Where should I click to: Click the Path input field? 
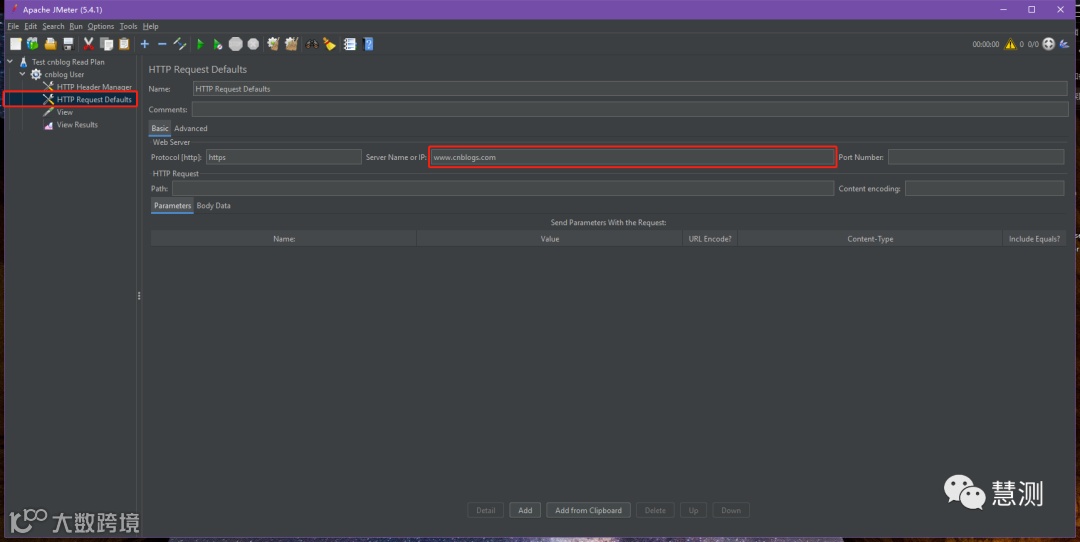click(x=503, y=188)
